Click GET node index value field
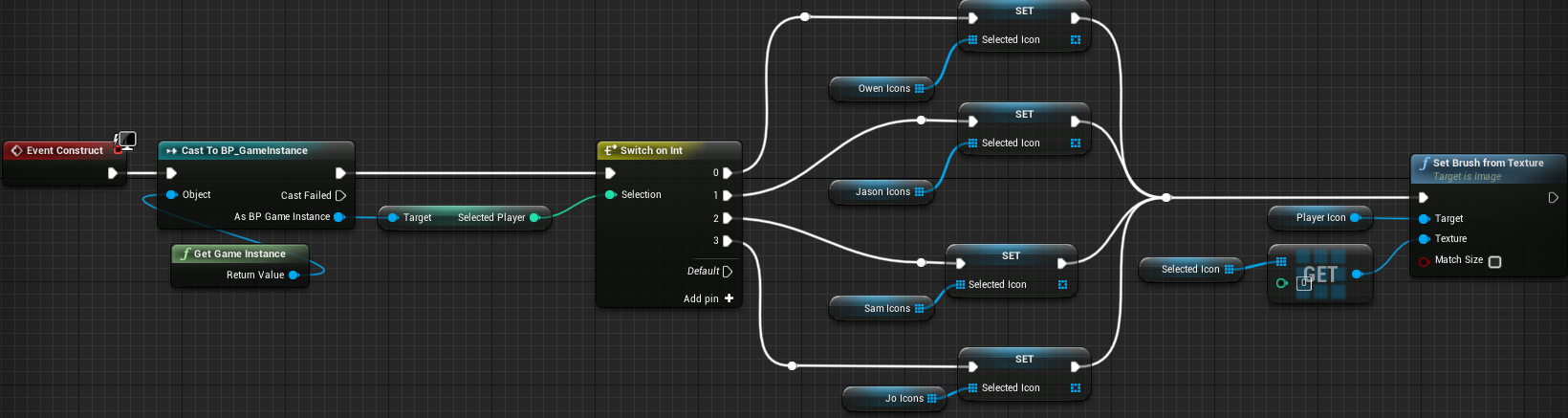1568x418 pixels. coord(1302,283)
